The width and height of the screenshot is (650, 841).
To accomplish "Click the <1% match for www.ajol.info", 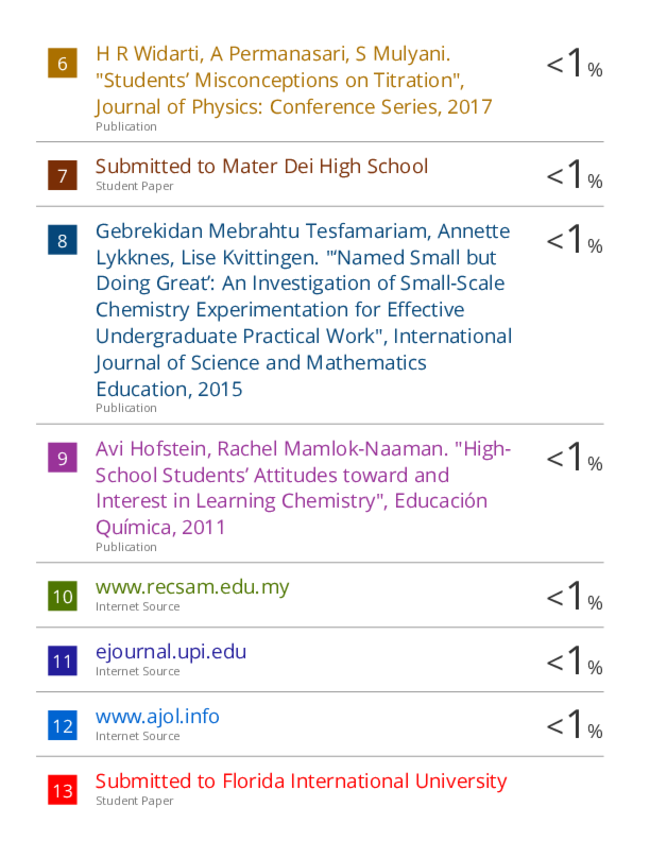I will point(574,725).
